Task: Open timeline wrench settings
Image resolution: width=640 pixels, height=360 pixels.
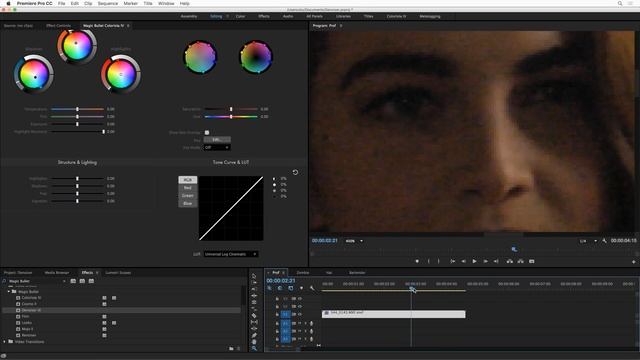Action: click(312, 288)
